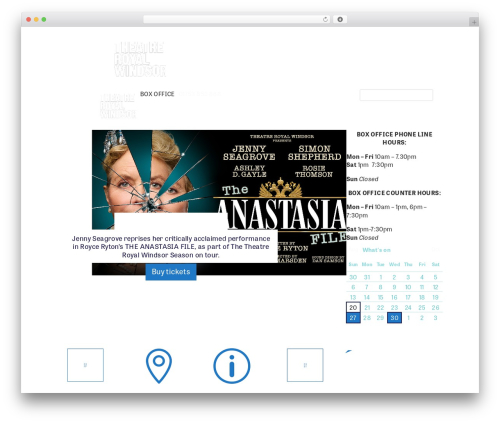The width and height of the screenshot is (500, 423).
Task: Select calendar date 10
Action: 408,287
